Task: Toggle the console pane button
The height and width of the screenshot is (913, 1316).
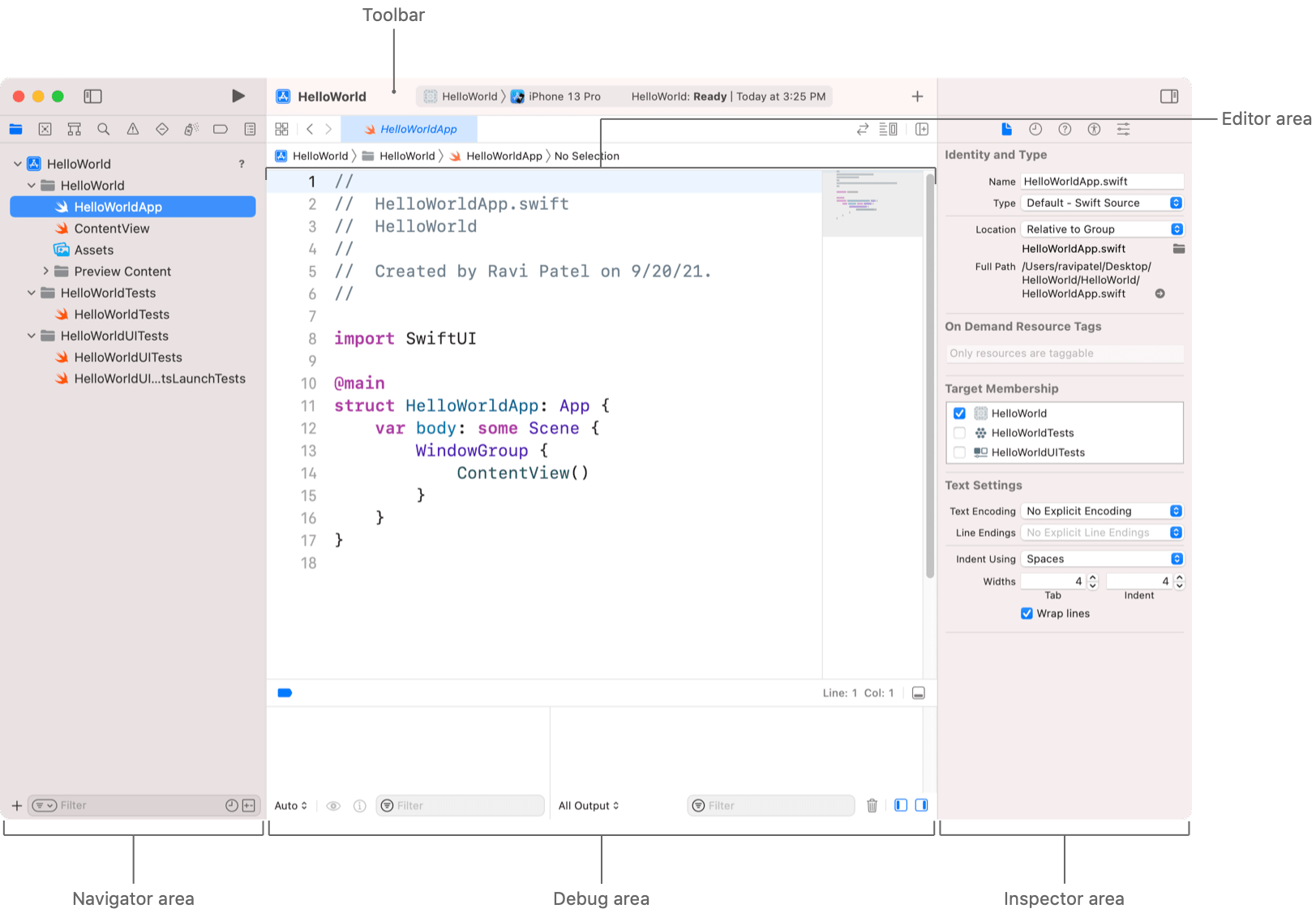Action: click(x=922, y=805)
